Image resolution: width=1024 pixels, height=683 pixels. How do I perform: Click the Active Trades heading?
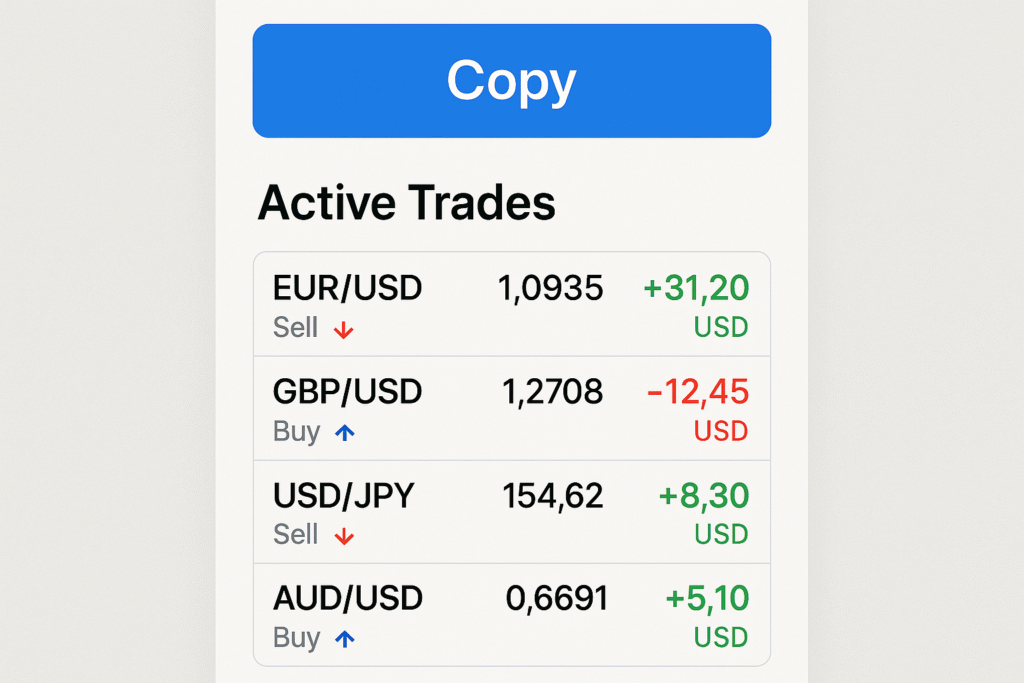406,203
